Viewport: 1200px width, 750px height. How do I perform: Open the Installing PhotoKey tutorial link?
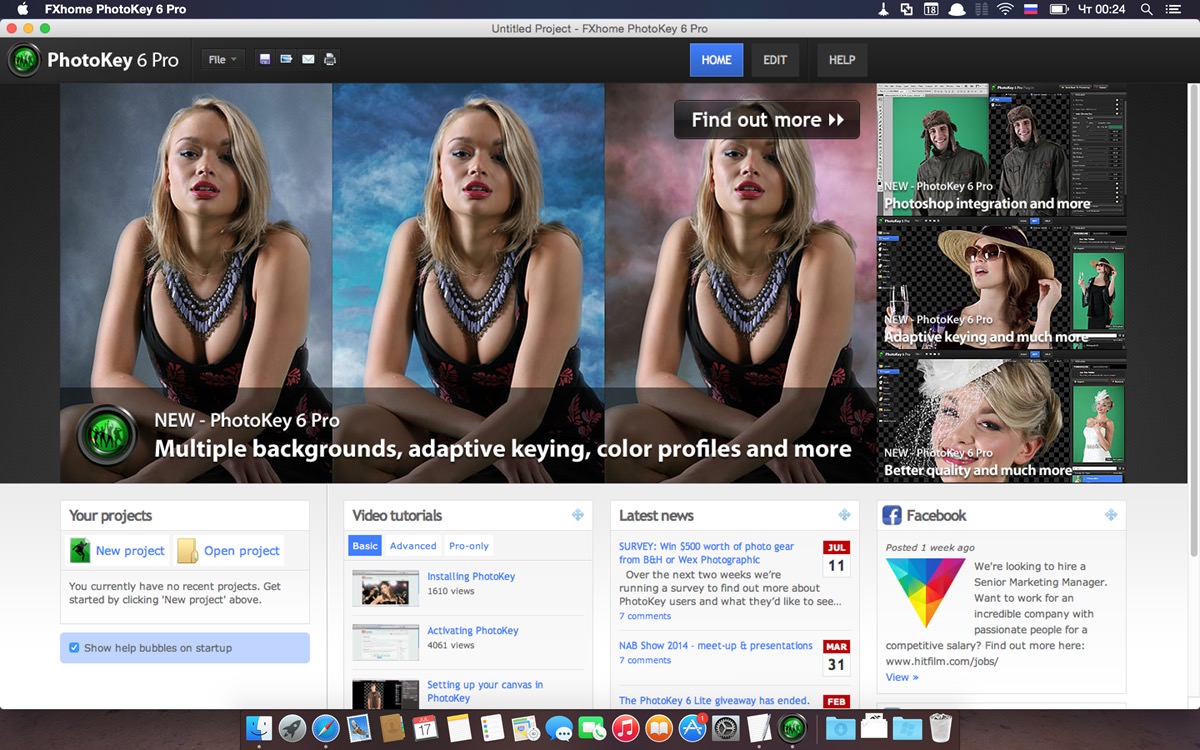471,577
